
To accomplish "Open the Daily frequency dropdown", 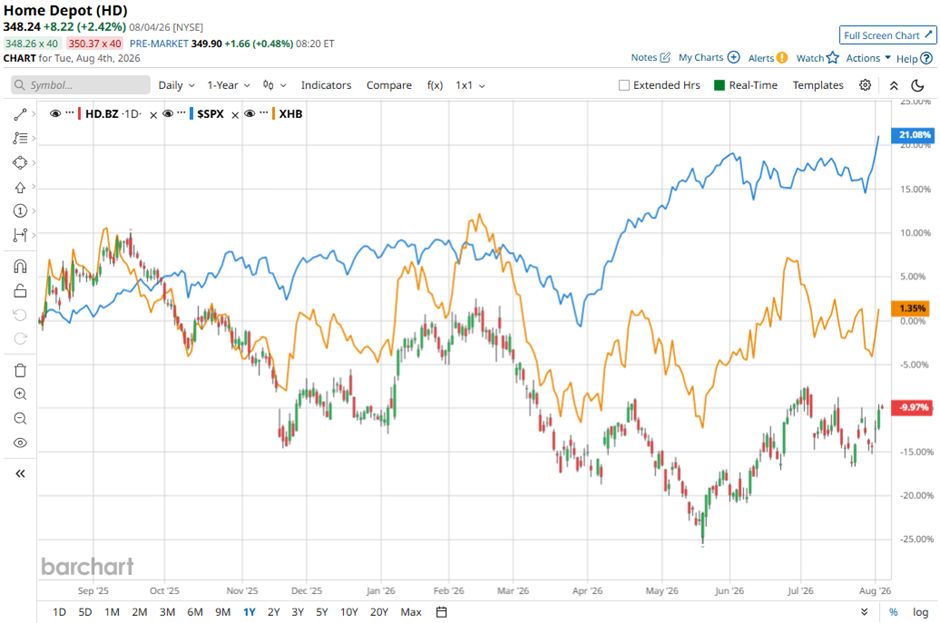I will tap(176, 85).
